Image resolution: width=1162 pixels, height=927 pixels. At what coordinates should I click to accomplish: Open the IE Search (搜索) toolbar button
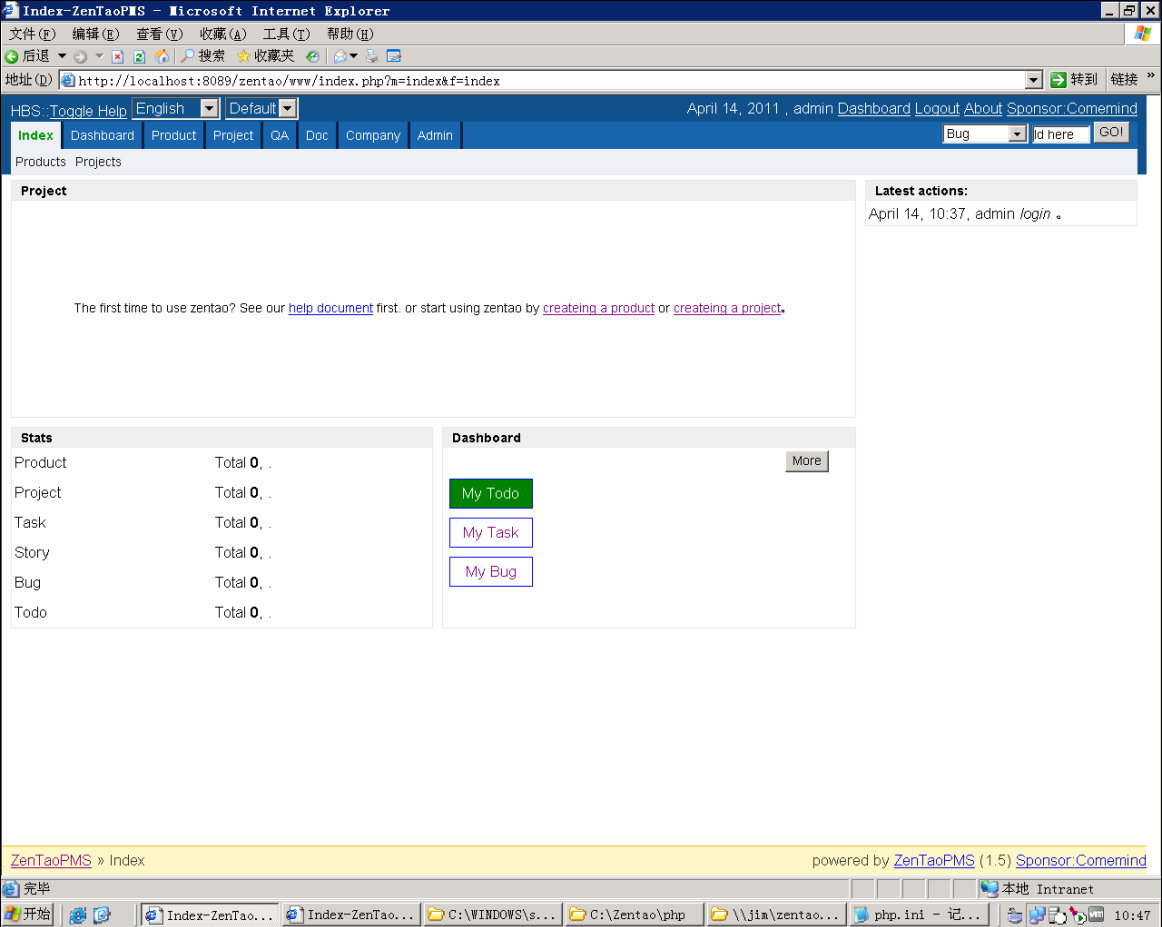point(202,56)
